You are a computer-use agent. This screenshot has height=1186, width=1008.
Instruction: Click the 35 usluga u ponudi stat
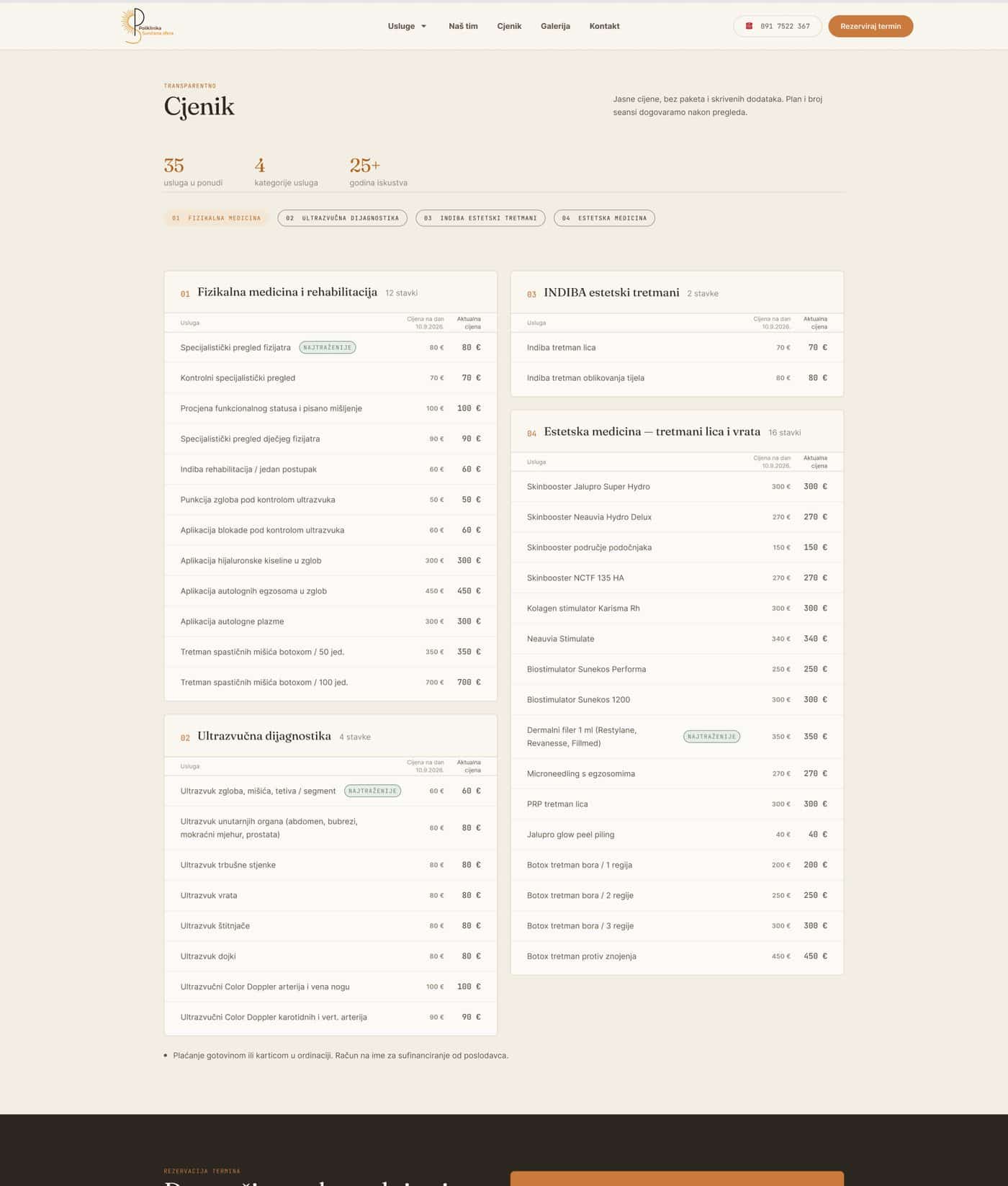click(x=193, y=171)
